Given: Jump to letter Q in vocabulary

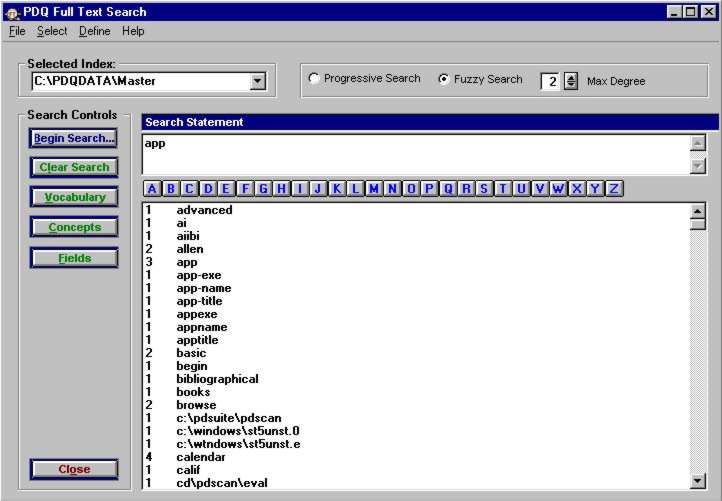Looking at the screenshot, I should [x=448, y=188].
